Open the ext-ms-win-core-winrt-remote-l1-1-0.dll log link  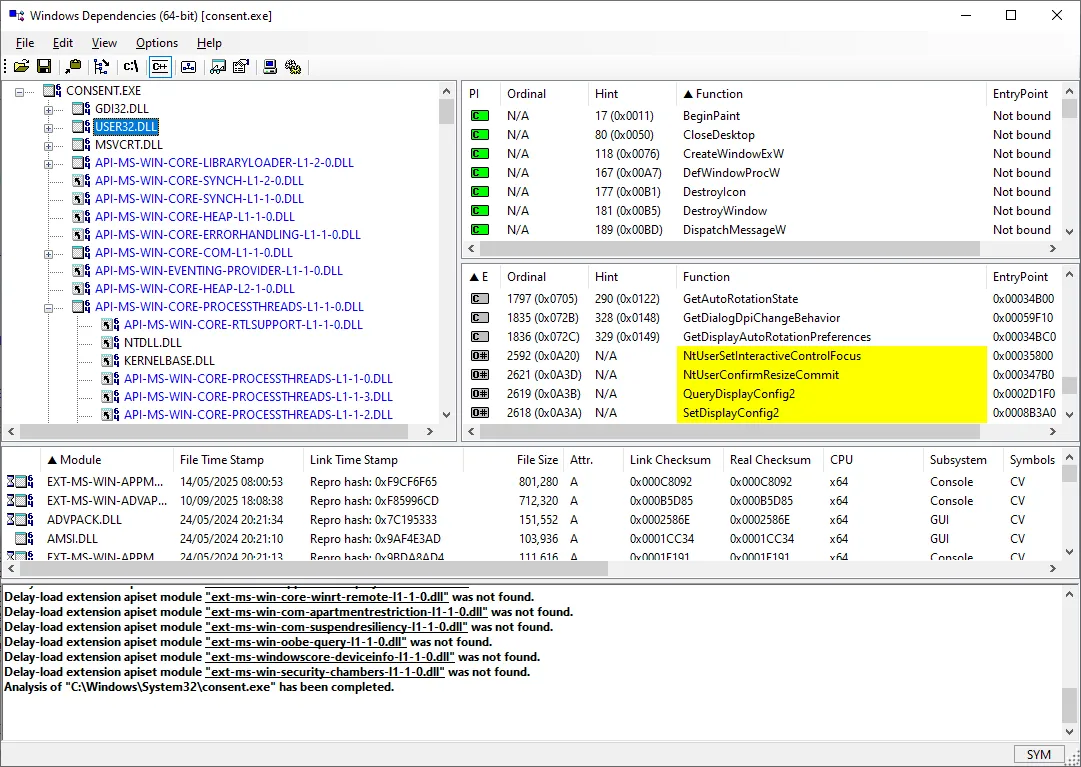point(327,597)
